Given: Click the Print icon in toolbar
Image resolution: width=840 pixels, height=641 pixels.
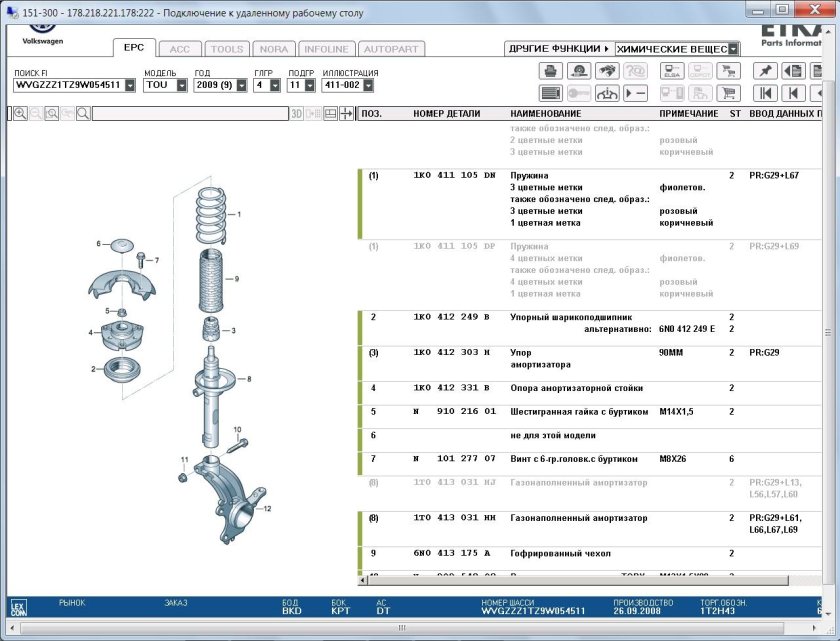Looking at the screenshot, I should (x=550, y=71).
